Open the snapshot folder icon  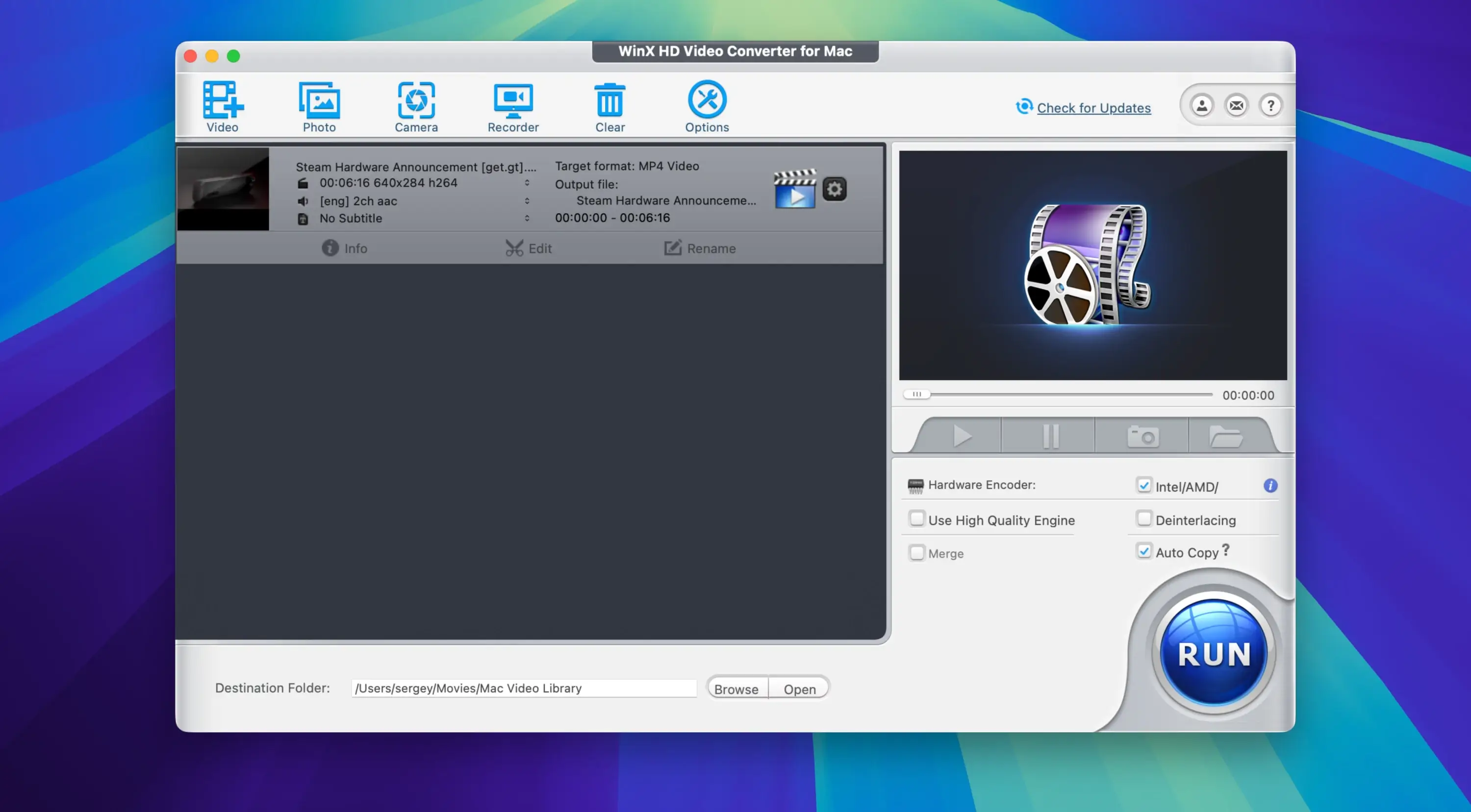coord(1226,437)
